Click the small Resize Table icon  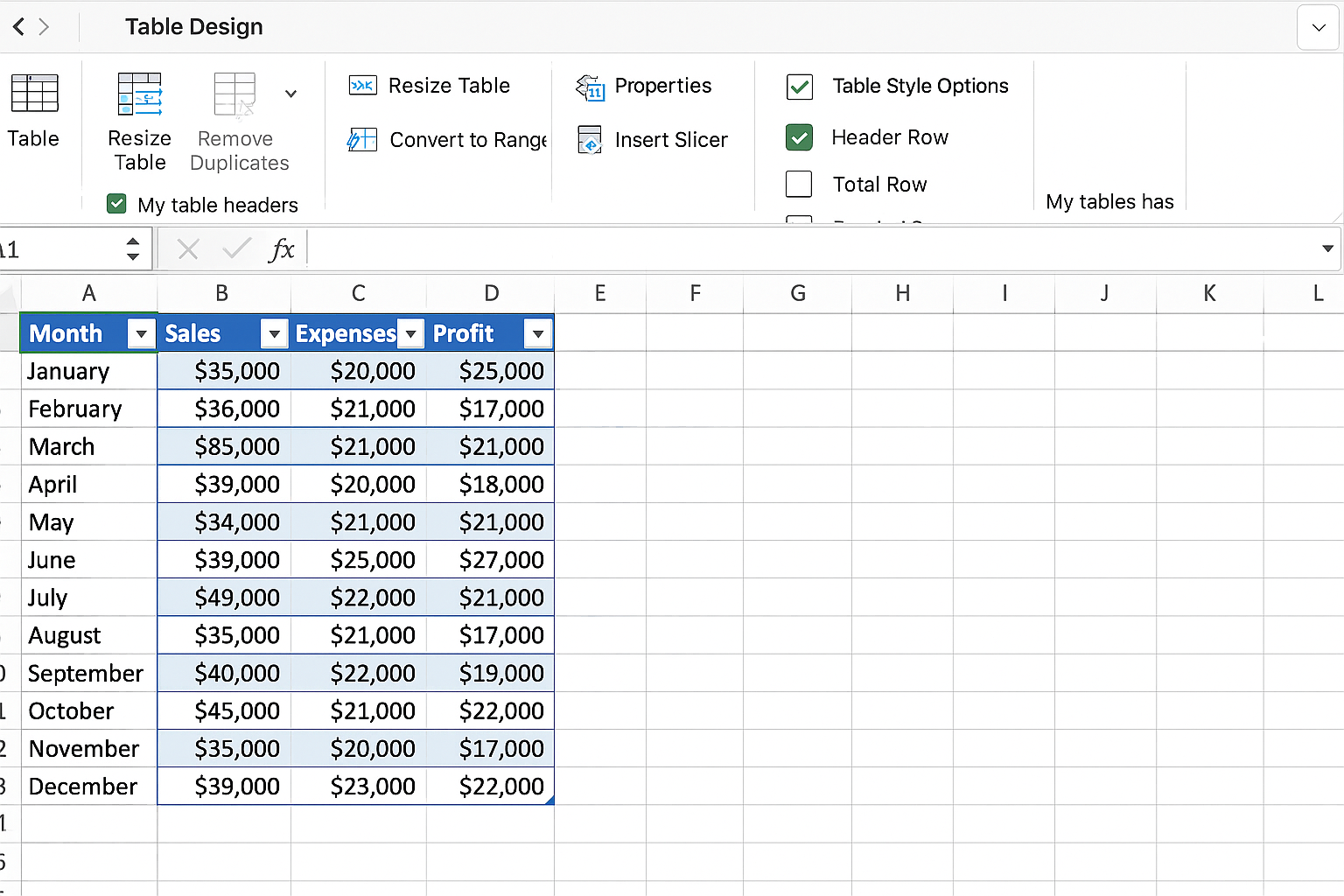[x=362, y=85]
